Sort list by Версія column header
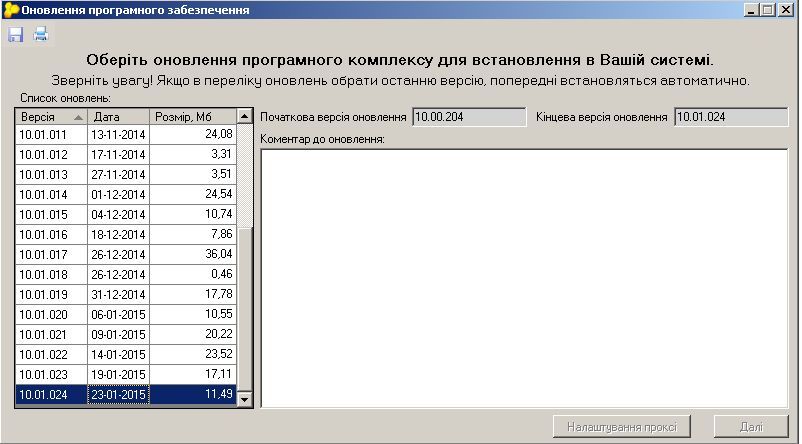 click(x=51, y=117)
